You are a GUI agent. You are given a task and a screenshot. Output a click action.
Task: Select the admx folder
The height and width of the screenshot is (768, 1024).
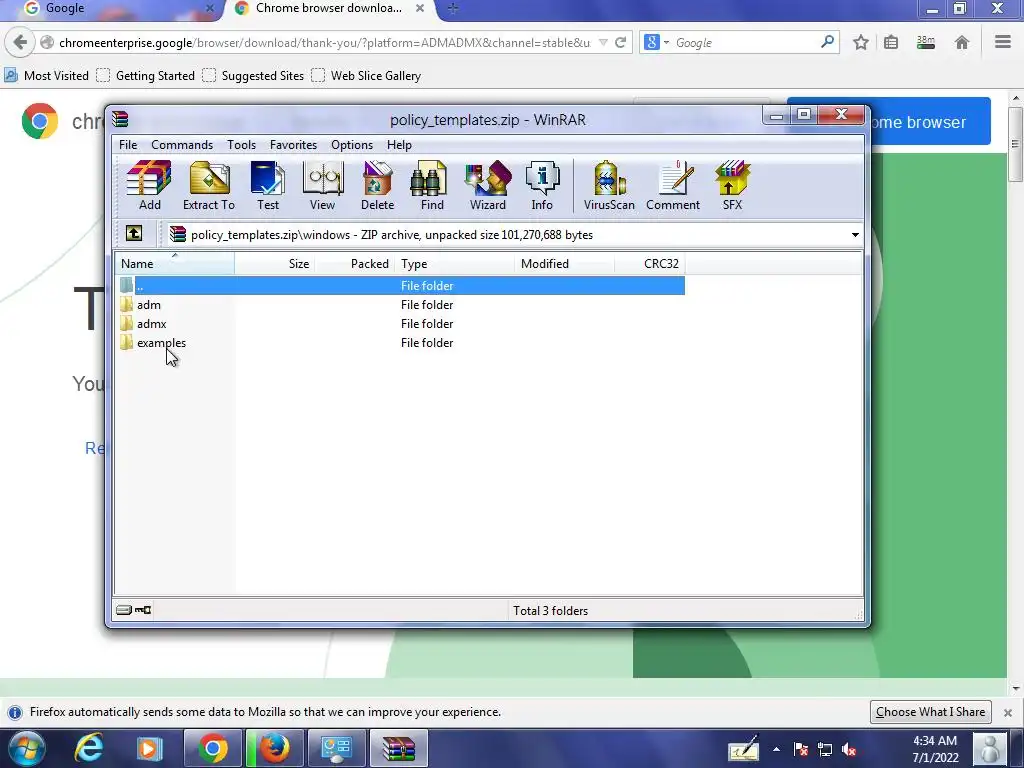pyautogui.click(x=152, y=324)
